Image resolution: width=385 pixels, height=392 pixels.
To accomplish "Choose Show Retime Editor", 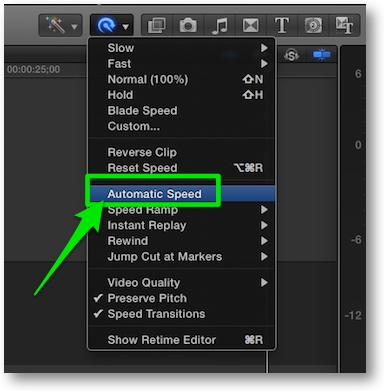I will pos(182,340).
